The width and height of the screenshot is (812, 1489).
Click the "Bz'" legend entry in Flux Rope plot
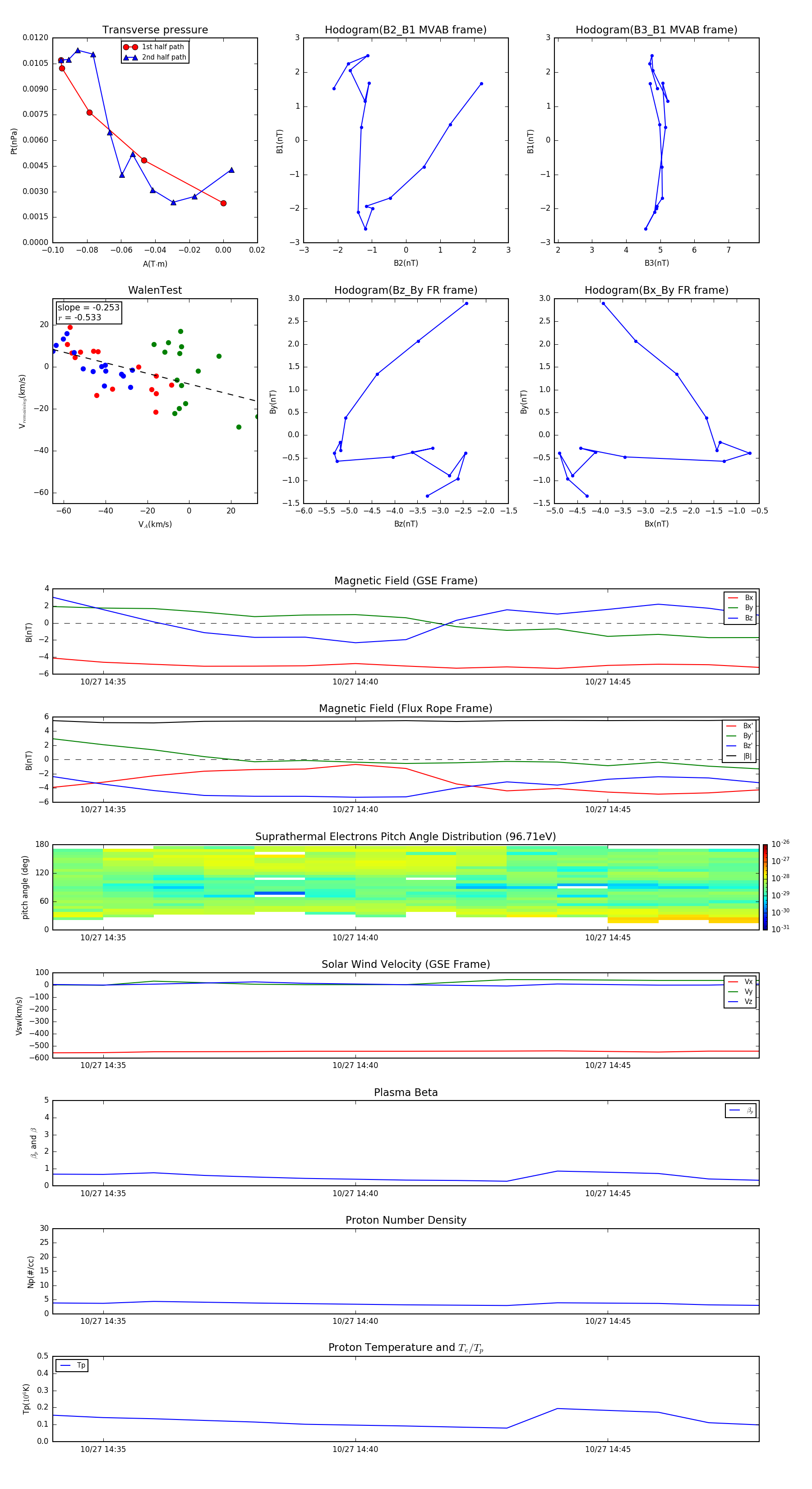coord(739,746)
